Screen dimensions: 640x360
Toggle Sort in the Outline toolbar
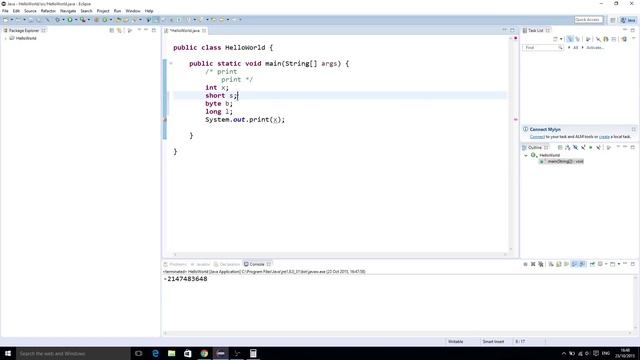click(x=568, y=147)
